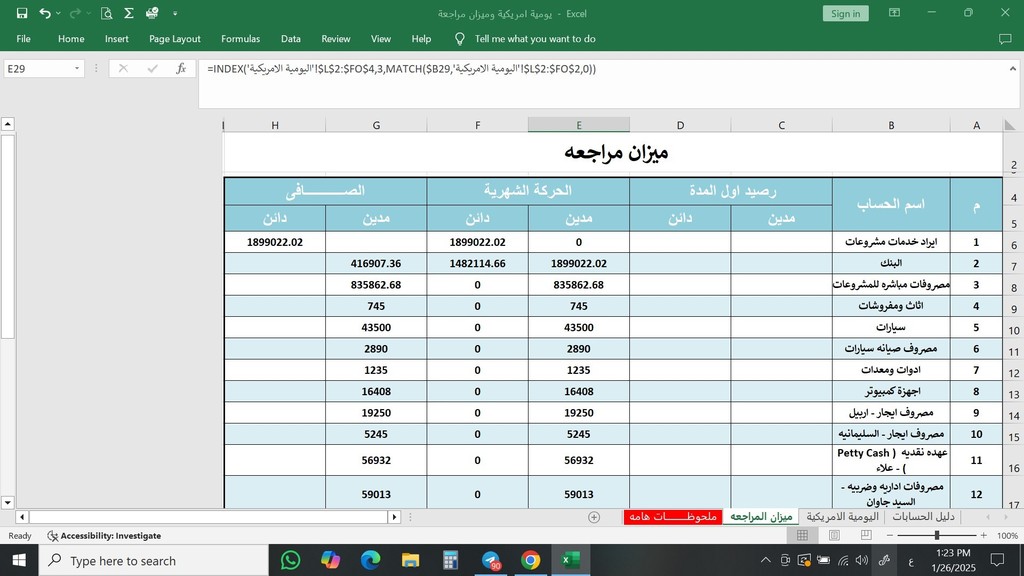Expand the formula bar with the chevron

click(1013, 68)
